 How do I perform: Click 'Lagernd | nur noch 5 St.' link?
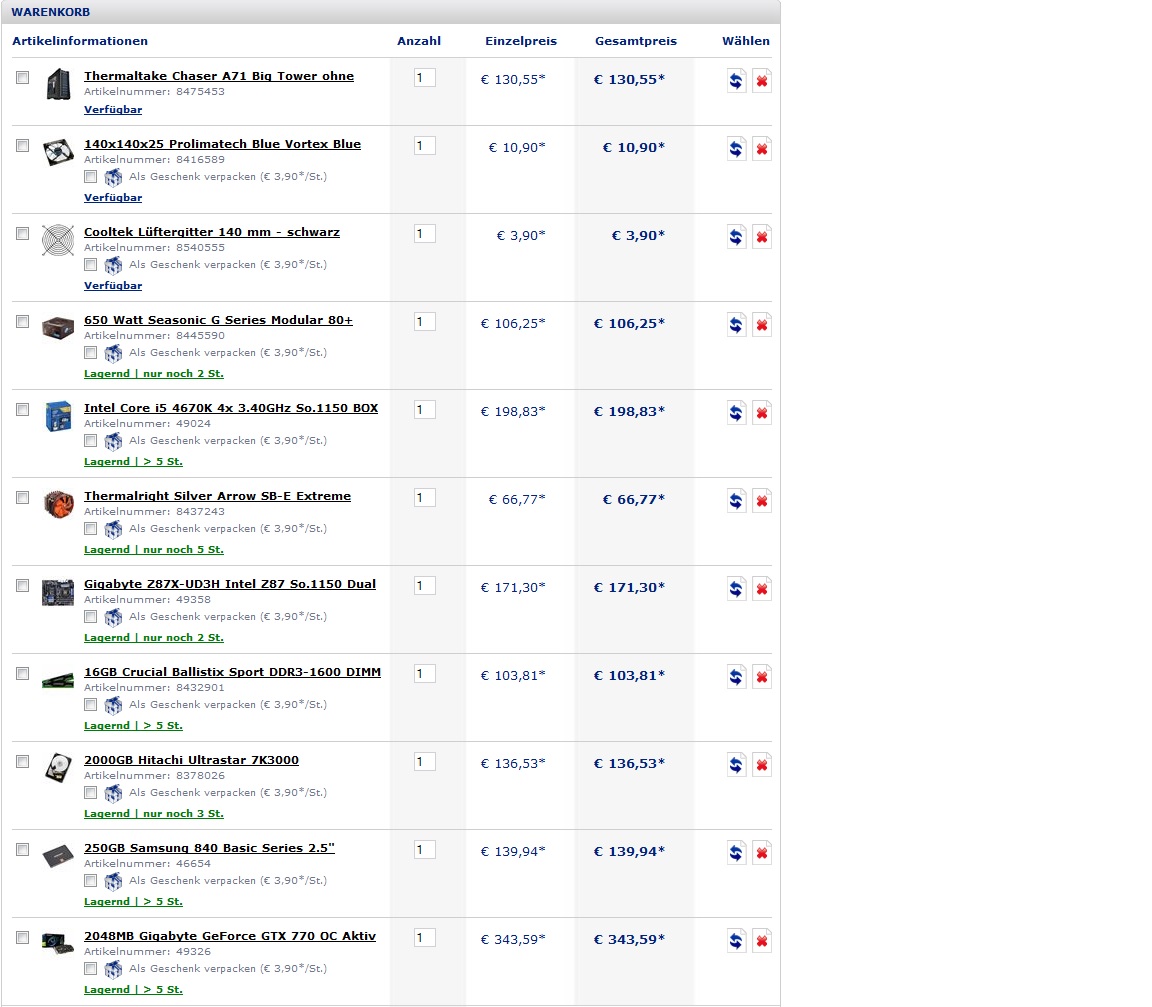pyautogui.click(x=154, y=549)
